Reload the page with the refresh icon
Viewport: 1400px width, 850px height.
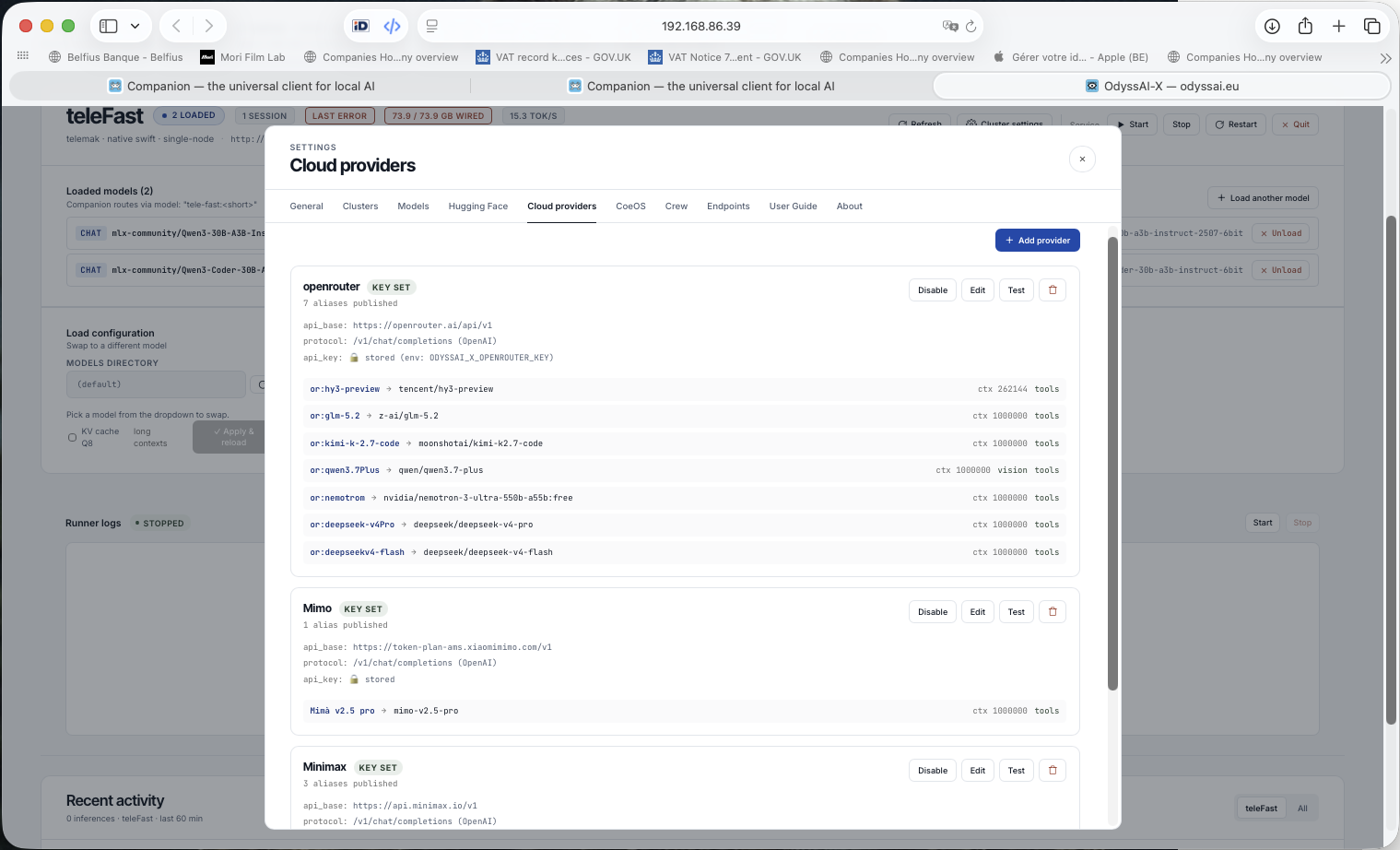[x=971, y=26]
